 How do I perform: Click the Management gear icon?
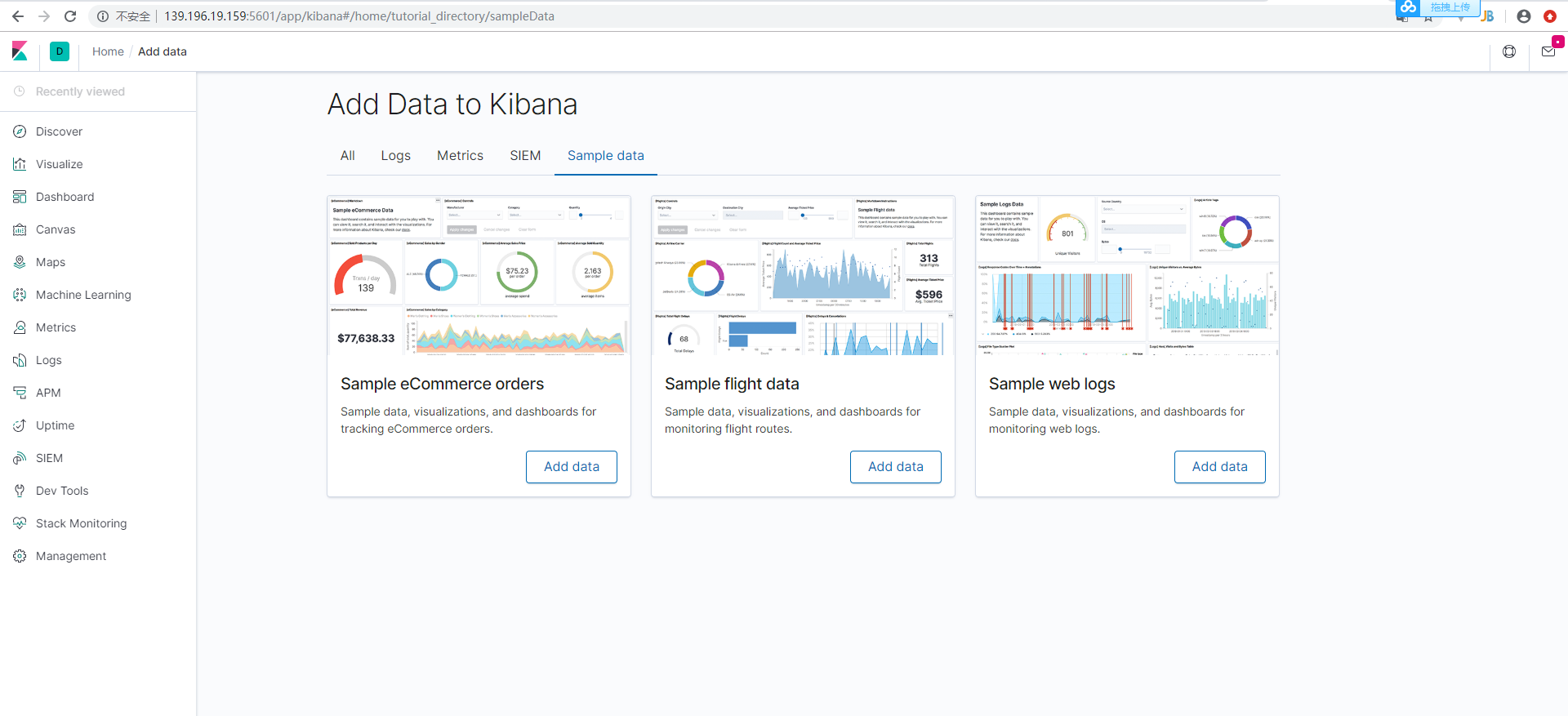pyautogui.click(x=20, y=556)
